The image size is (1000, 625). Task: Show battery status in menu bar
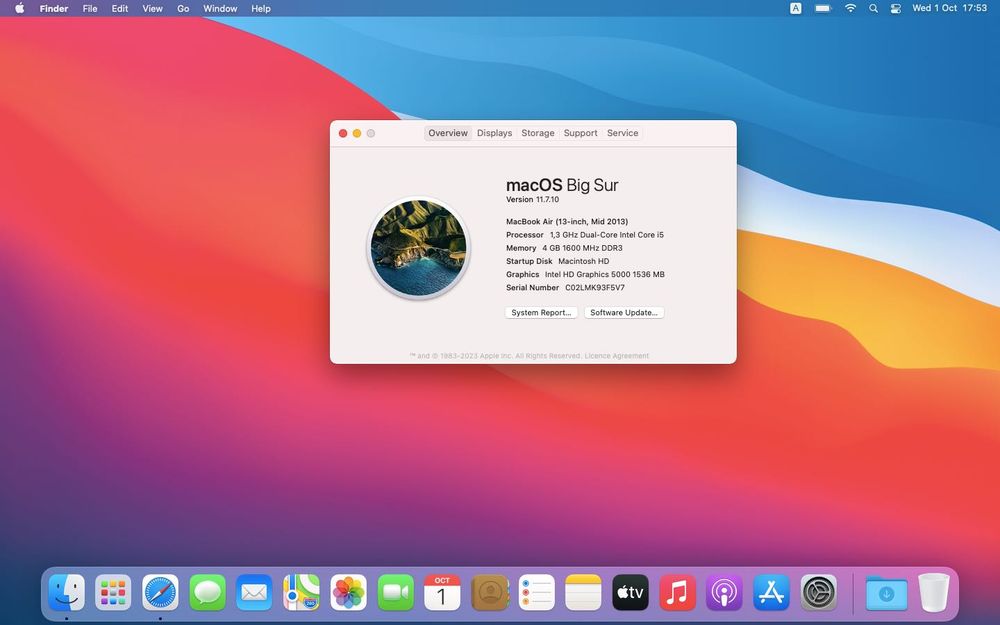tap(823, 8)
